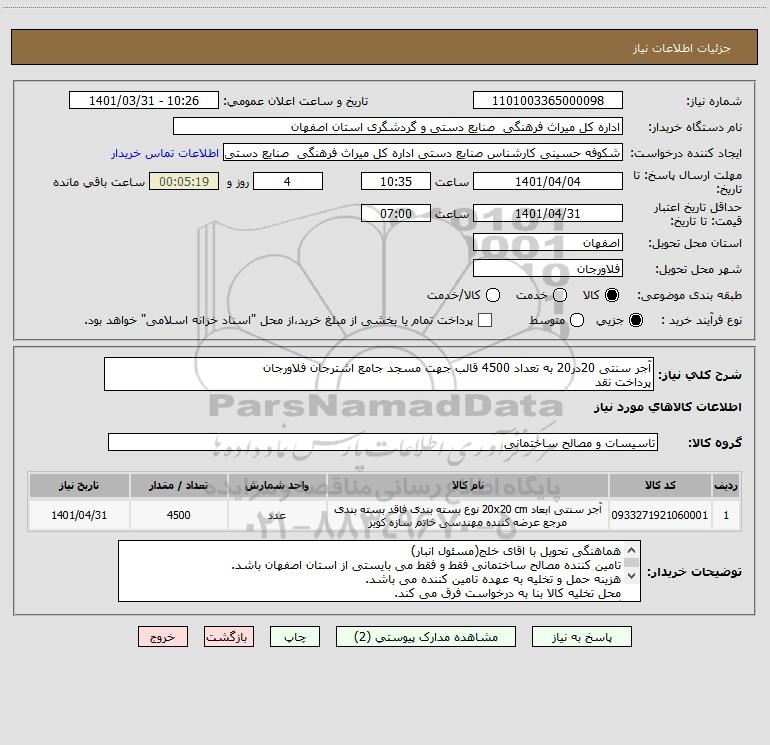Select the متوسط purchase type radio
This screenshot has width=770, height=745.
coord(577,320)
